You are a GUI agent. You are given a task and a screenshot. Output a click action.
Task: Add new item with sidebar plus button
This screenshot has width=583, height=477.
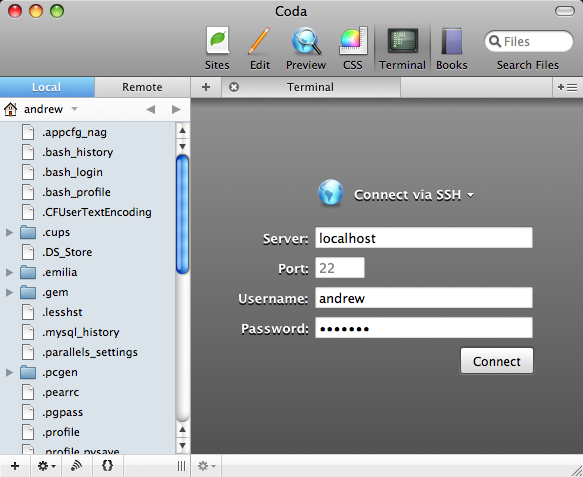pos(15,466)
